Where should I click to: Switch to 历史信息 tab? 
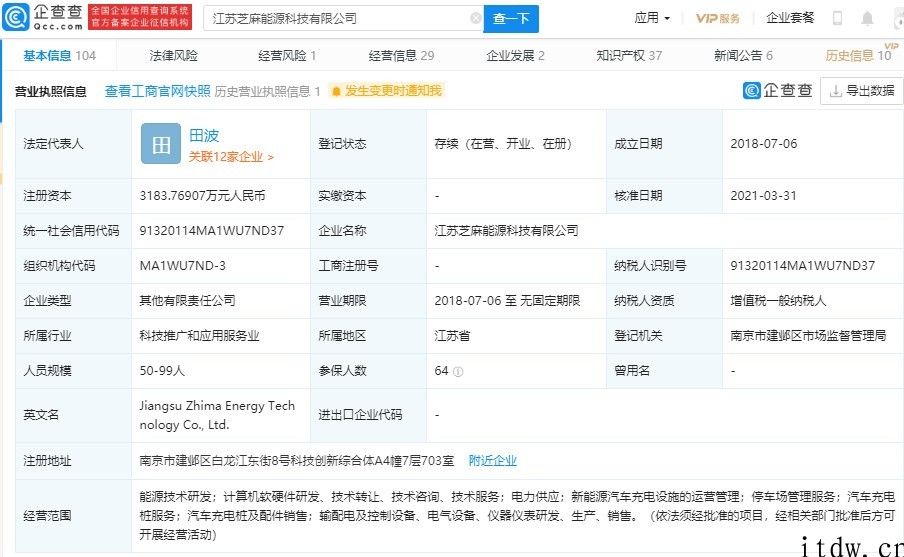(x=858, y=55)
